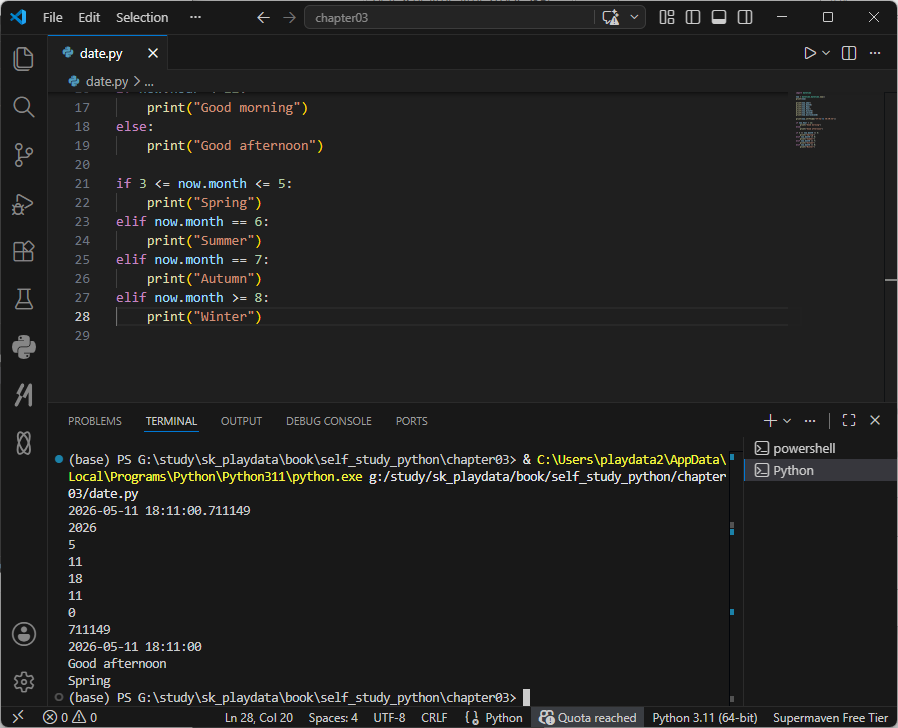The width and height of the screenshot is (898, 728).
Task: Switch to the DEBUG CONSOLE tab
Action: 329,421
